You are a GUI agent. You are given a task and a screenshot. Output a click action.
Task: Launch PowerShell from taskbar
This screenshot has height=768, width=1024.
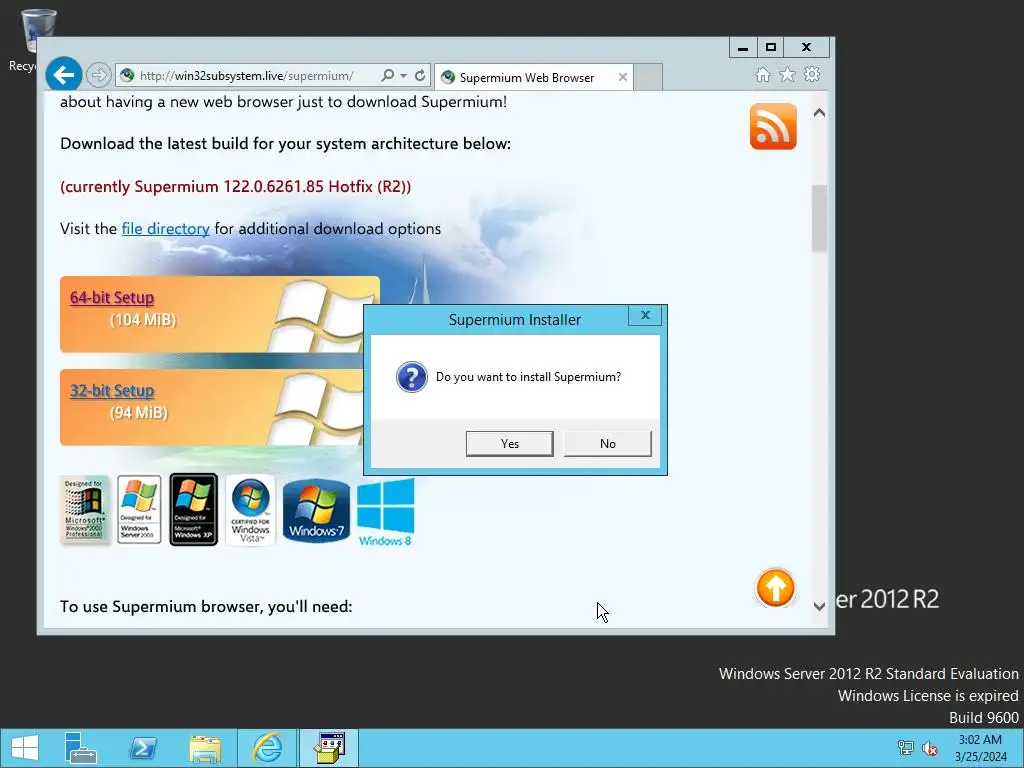pos(142,748)
